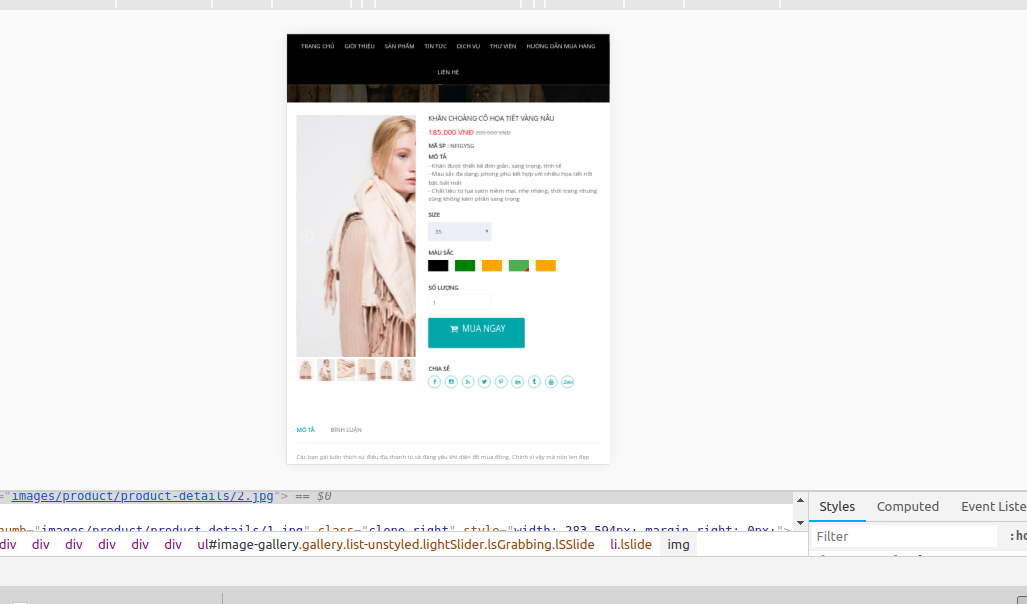Share via the Twitter icon
This screenshot has width=1027, height=604.
(484, 382)
